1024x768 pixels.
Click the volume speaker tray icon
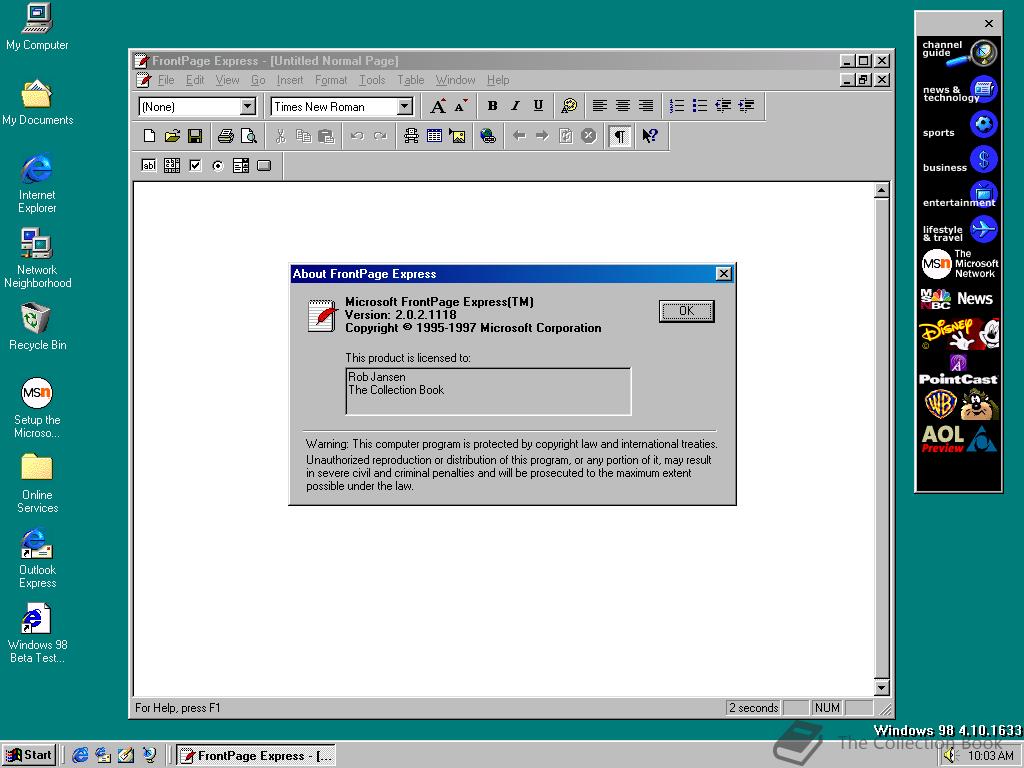pyautogui.click(x=950, y=756)
